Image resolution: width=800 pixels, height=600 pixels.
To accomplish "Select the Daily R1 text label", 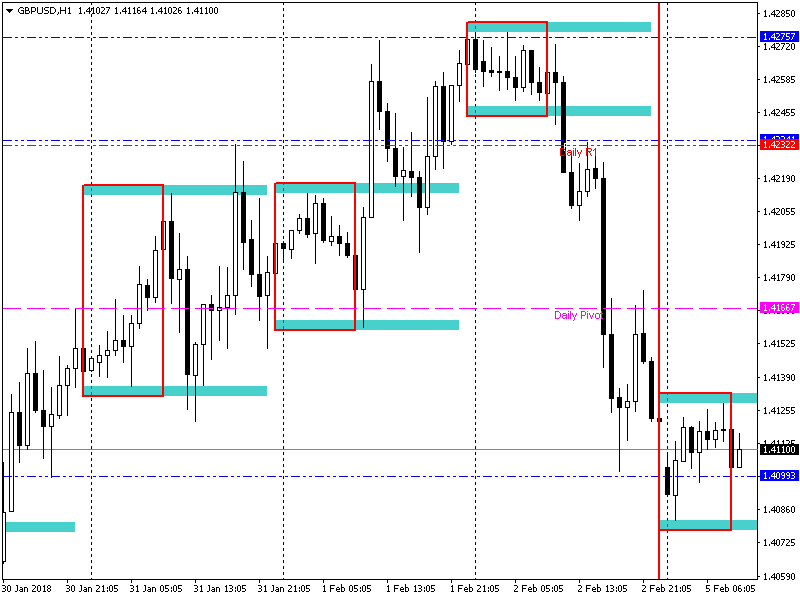I will [x=576, y=152].
